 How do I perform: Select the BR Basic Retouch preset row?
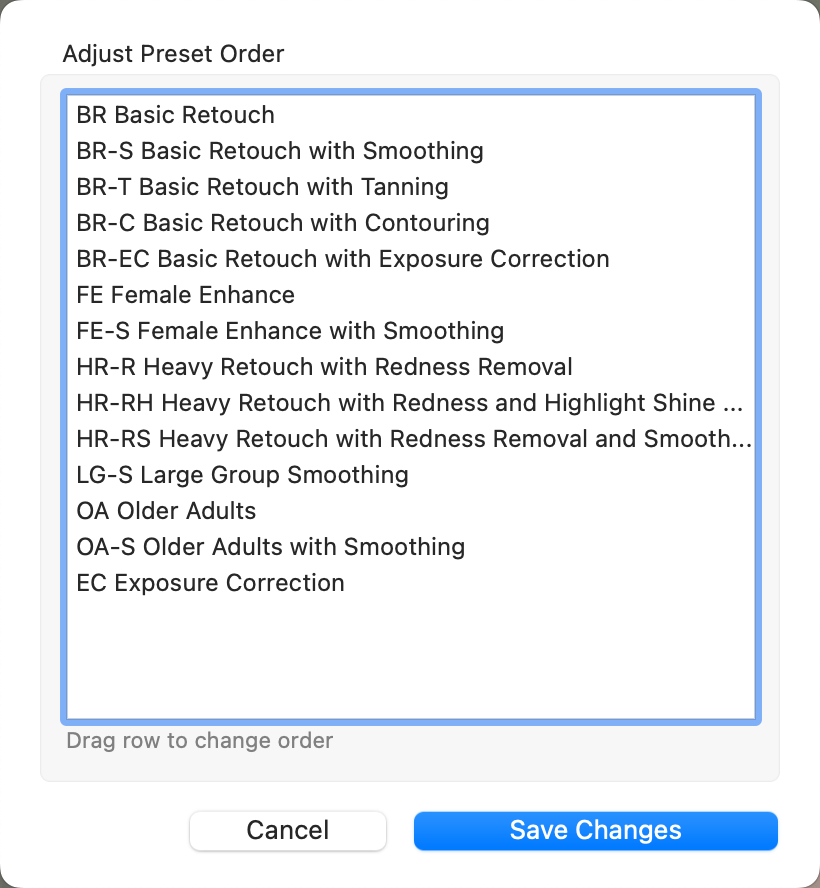(175, 115)
